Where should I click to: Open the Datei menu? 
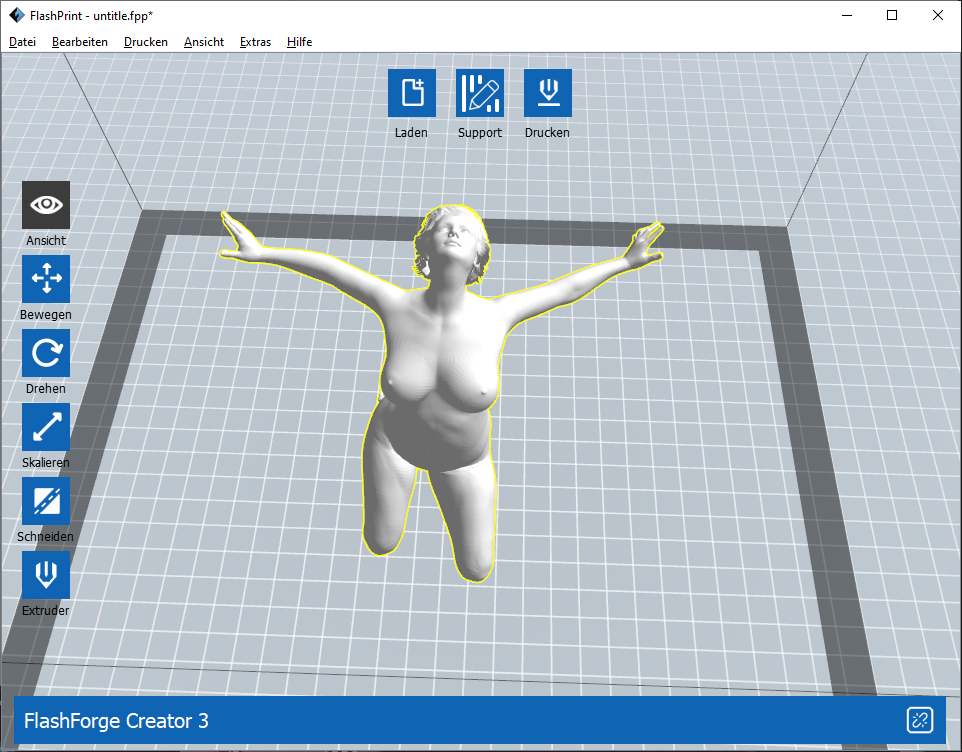click(23, 42)
